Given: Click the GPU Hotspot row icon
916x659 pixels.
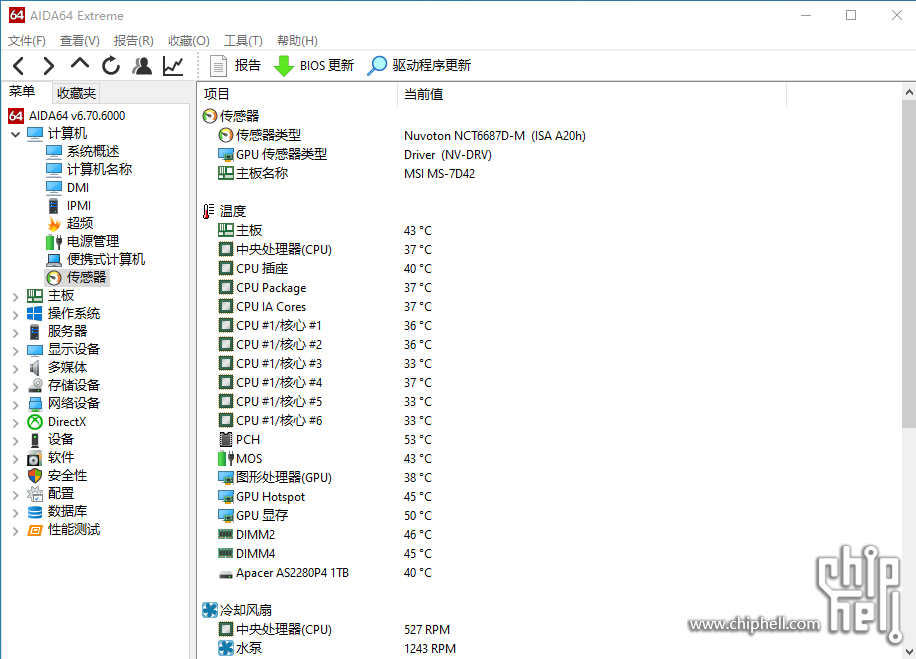Looking at the screenshot, I should 225,497.
